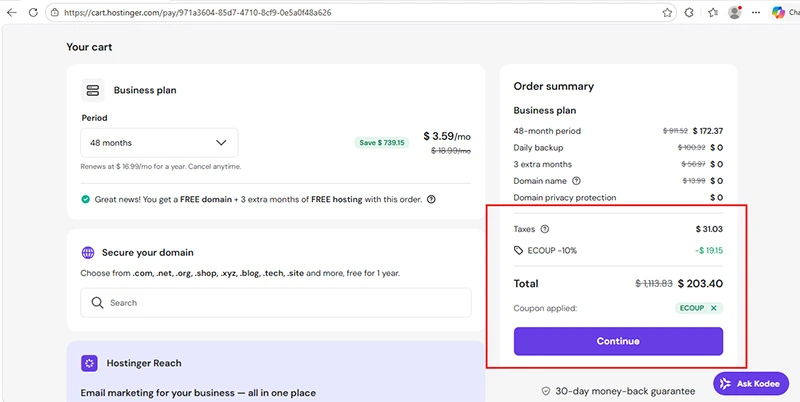Image resolution: width=800 pixels, height=402 pixels.
Task: Click the Email marketing for your business text
Action: [x=198, y=393]
